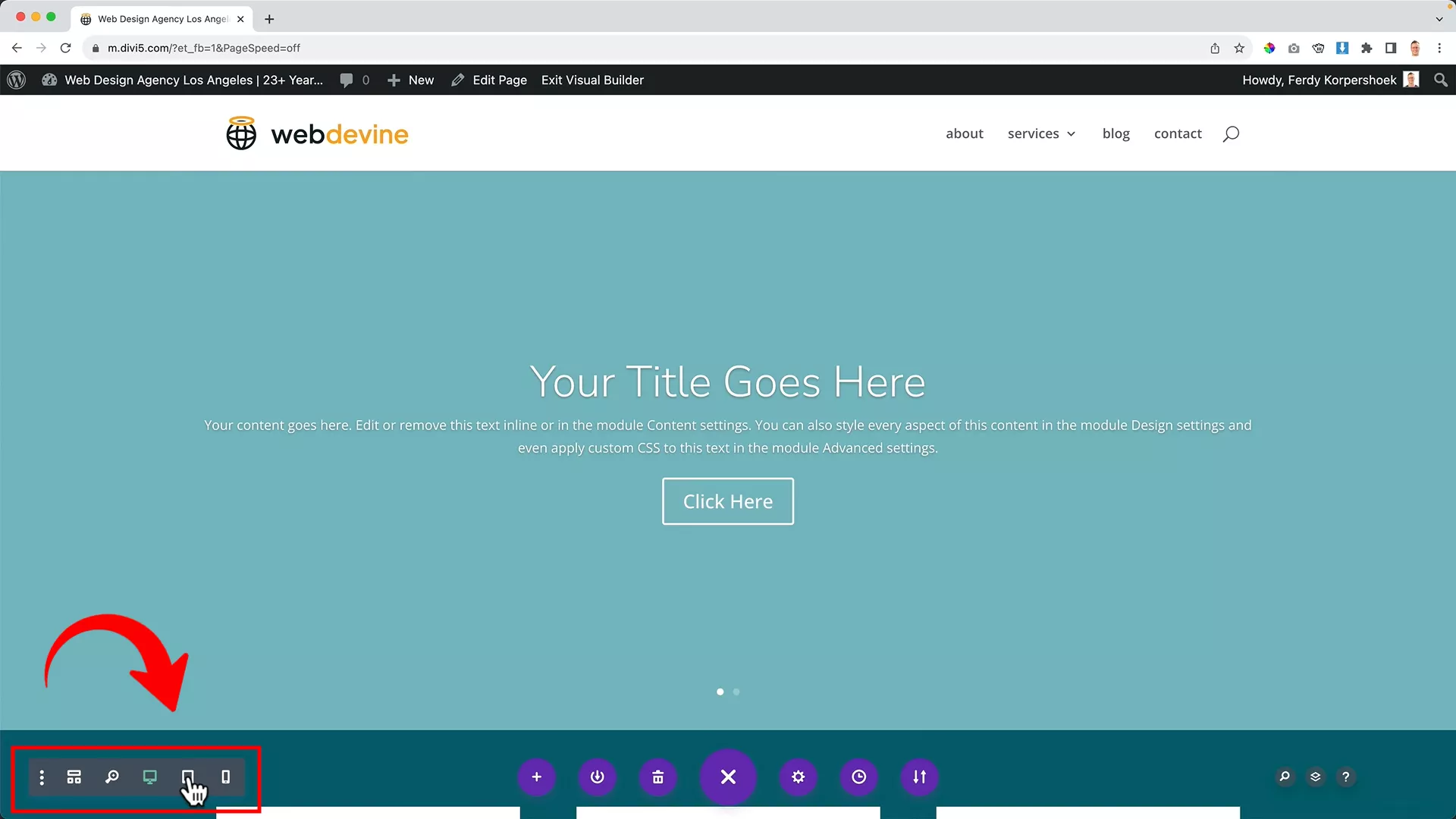Open help question mark icon
Viewport: 1456px width, 819px height.
tap(1345, 777)
